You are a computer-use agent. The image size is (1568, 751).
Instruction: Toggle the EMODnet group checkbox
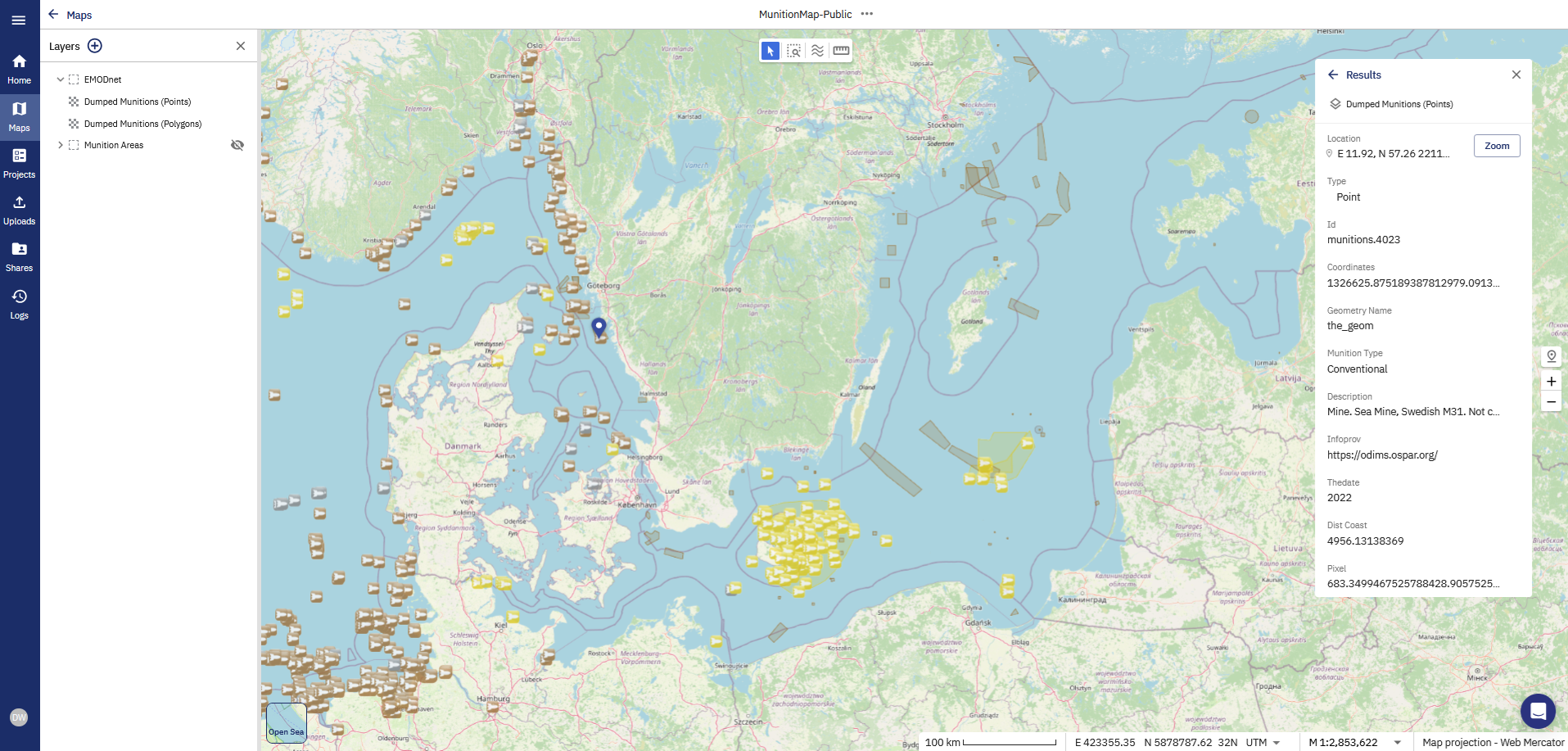[74, 79]
